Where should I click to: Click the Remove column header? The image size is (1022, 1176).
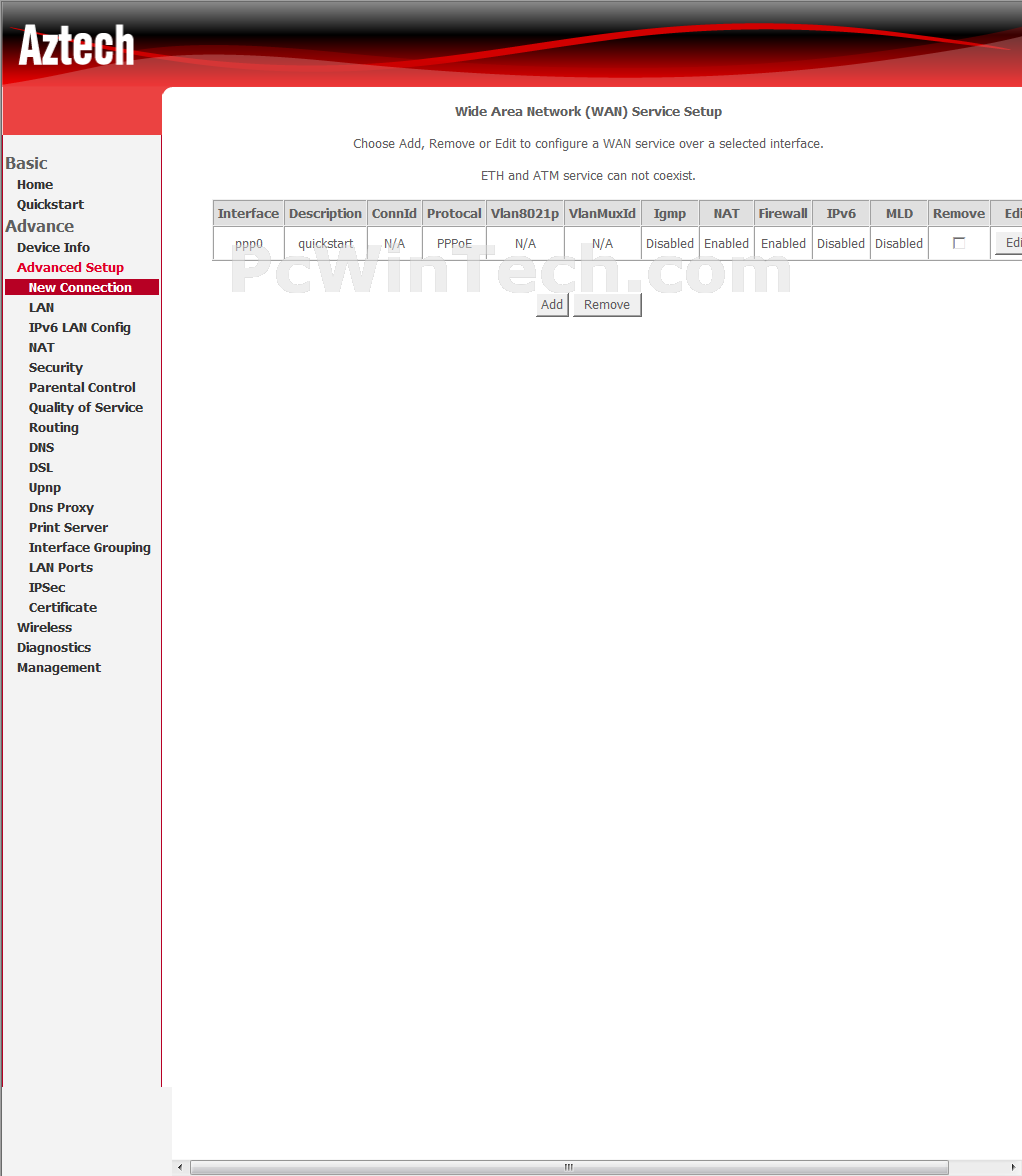tap(959, 214)
